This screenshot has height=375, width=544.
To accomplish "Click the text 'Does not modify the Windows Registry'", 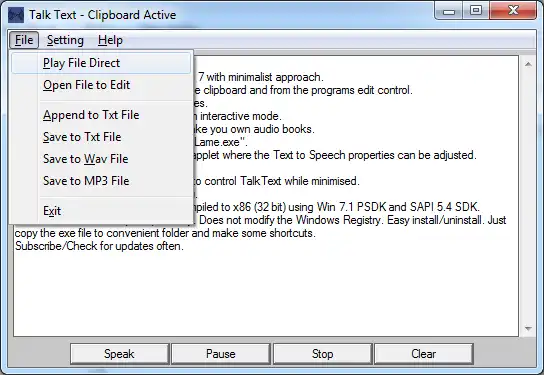I will pyautogui.click(x=289, y=220).
